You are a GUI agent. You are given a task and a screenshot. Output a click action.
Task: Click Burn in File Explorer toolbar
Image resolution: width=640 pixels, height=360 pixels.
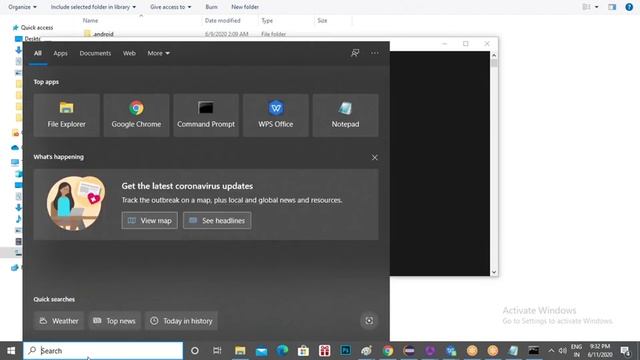pos(211,7)
